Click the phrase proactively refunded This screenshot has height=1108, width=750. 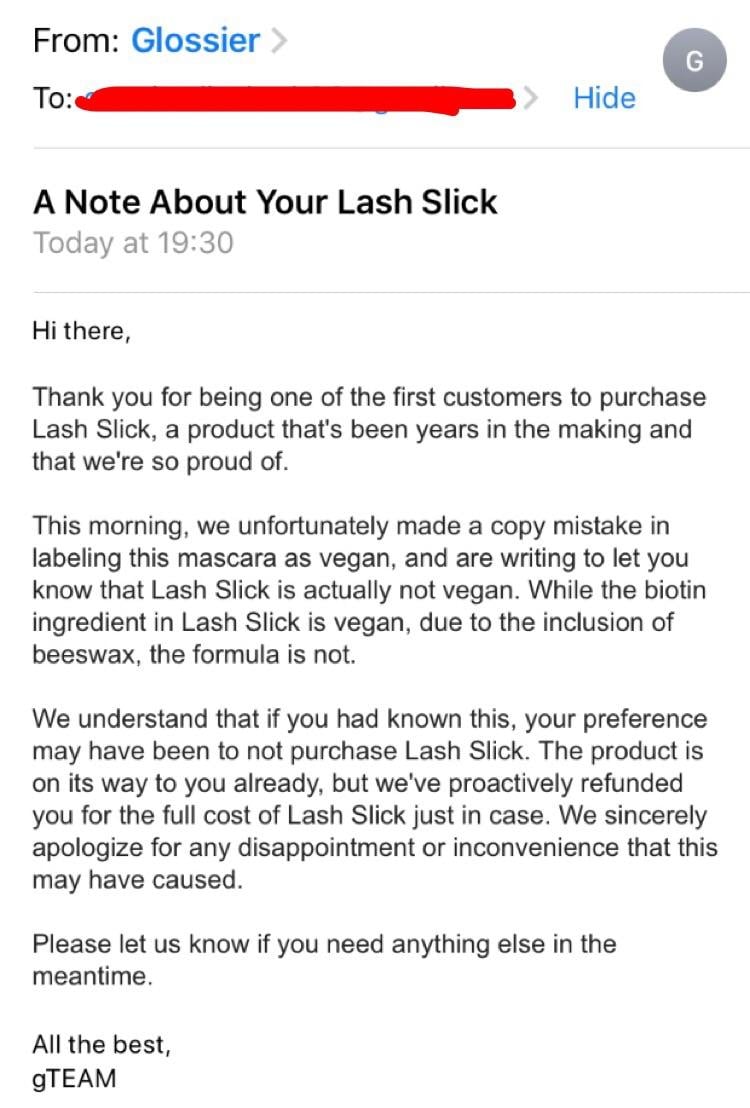click(566, 783)
